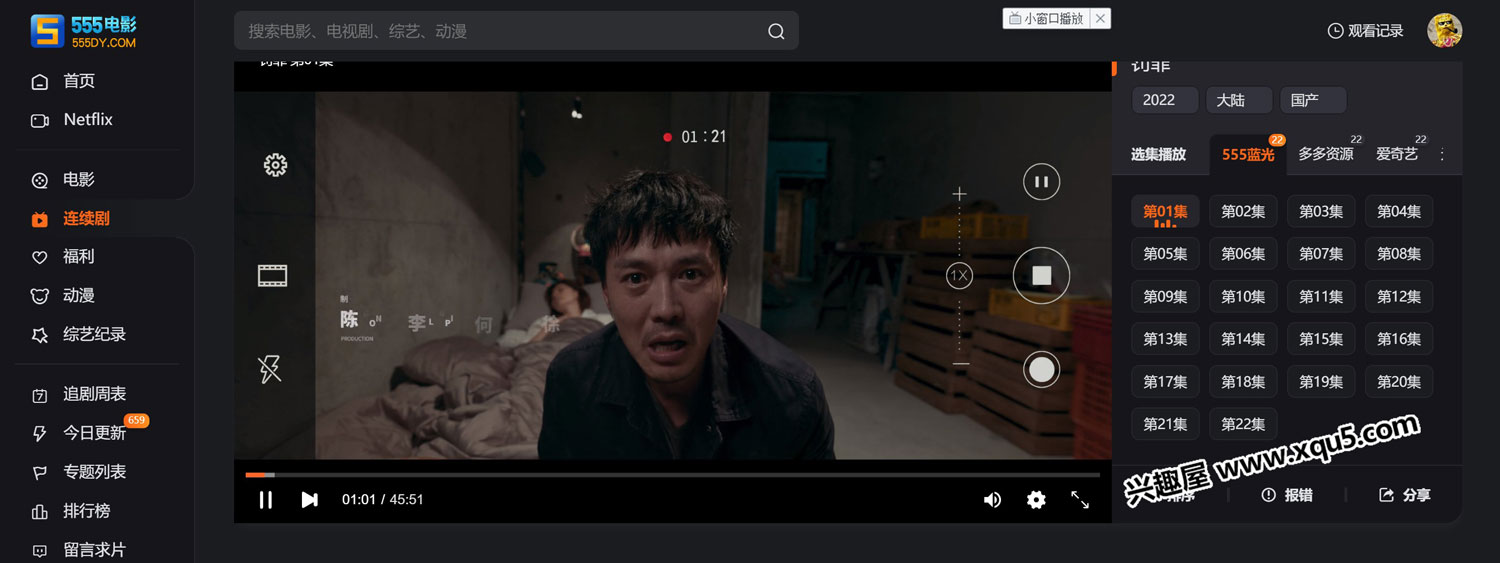1500x563 pixels.
Task: Switch to 多多资源 source tab
Action: click(x=1326, y=154)
